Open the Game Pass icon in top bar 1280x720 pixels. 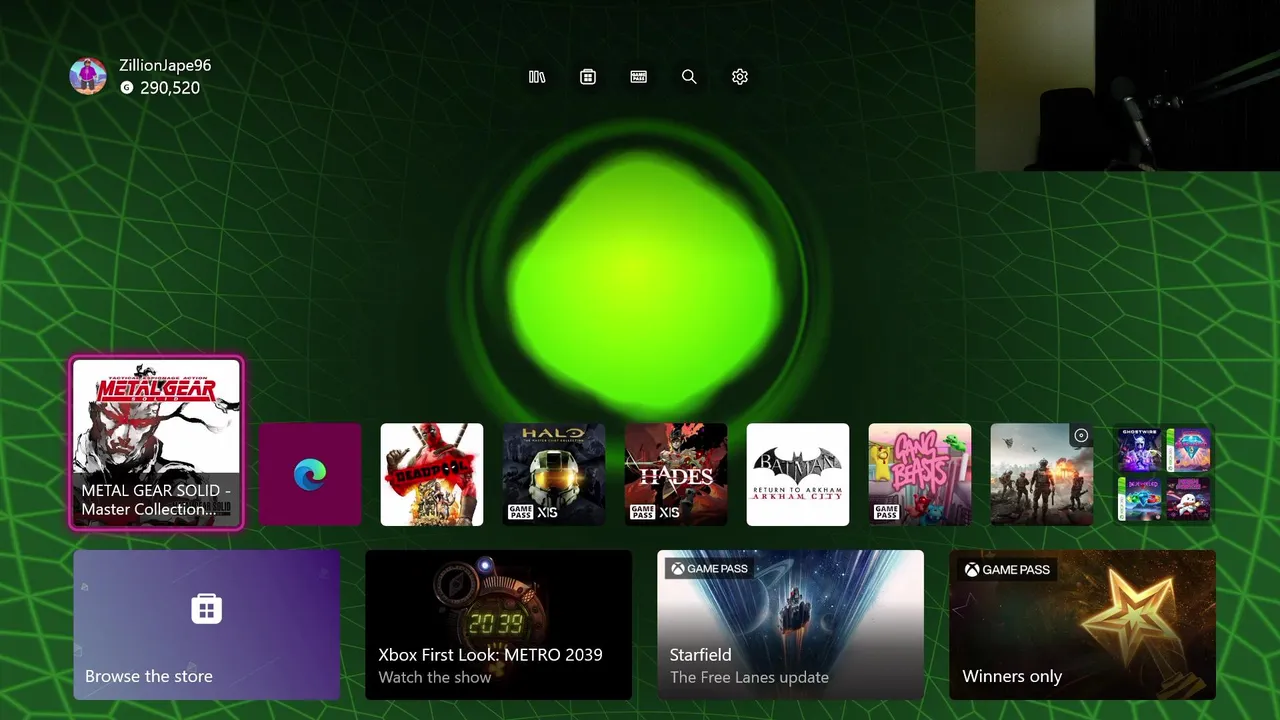(x=639, y=77)
